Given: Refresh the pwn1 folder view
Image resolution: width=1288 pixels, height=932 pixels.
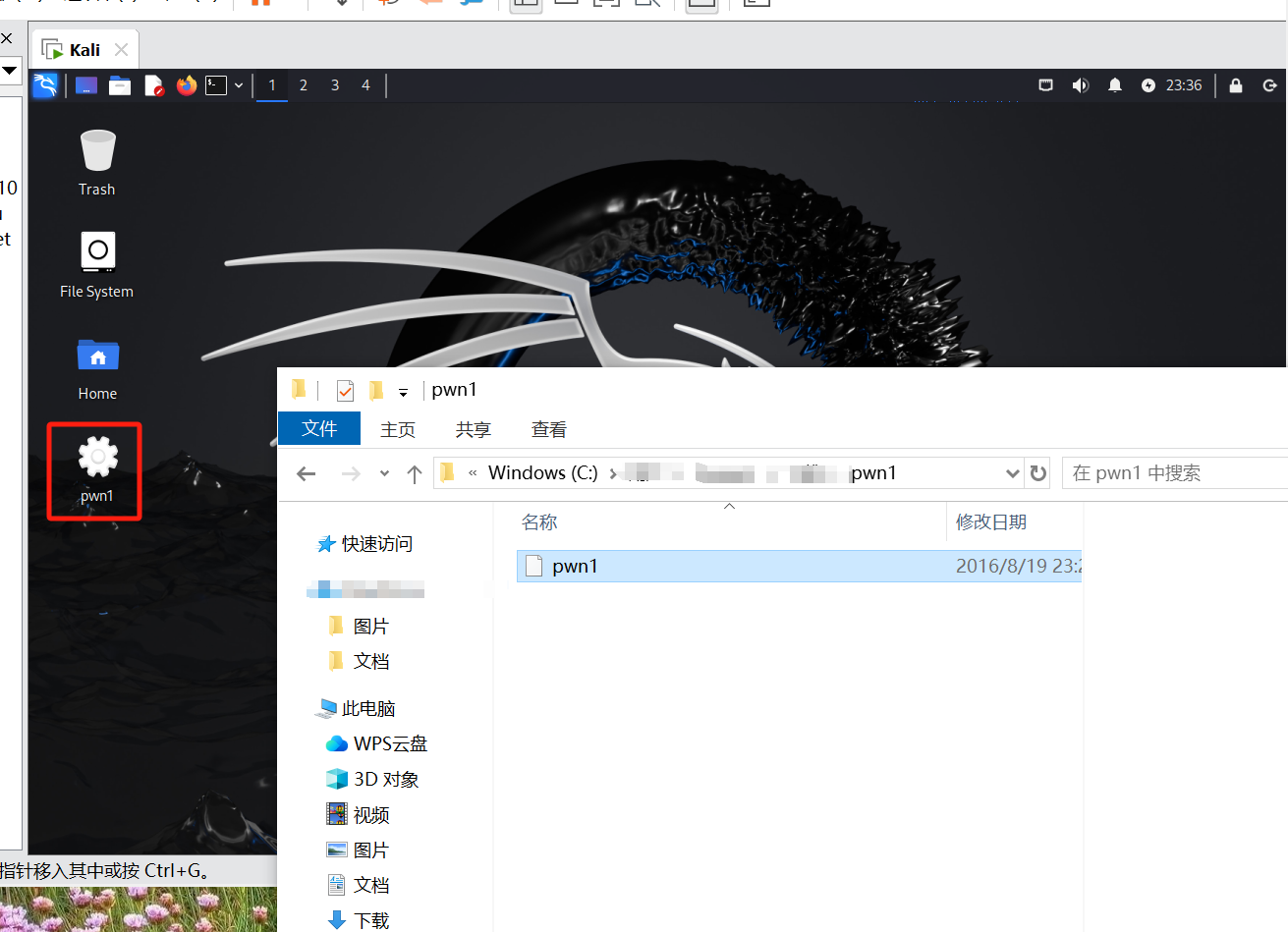Looking at the screenshot, I should click(1038, 473).
